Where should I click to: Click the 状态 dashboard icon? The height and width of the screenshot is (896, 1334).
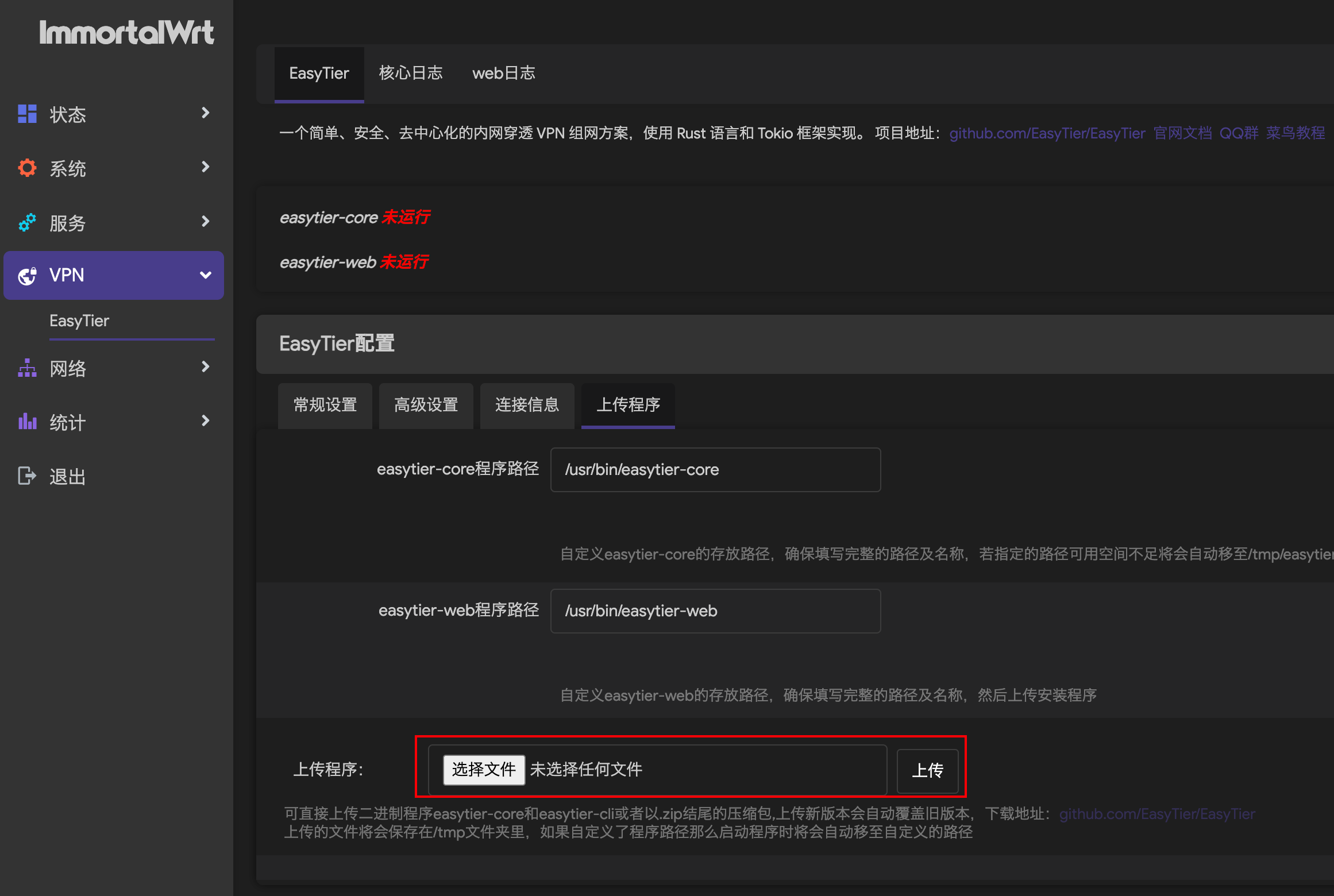click(x=27, y=114)
